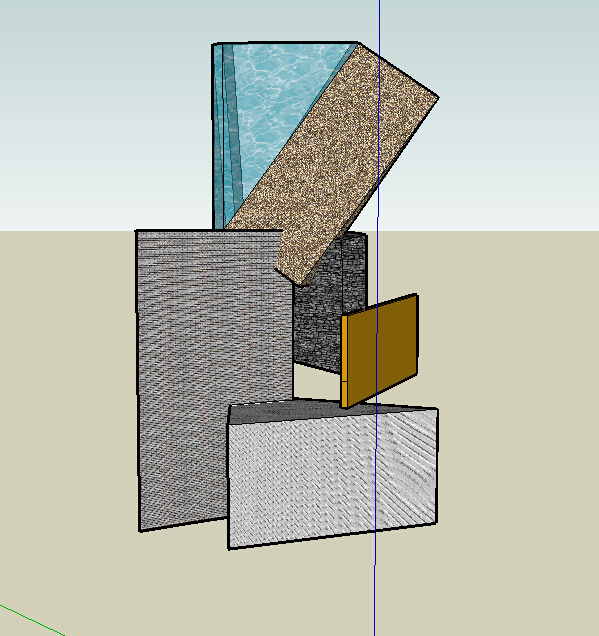Viewport: 599px width, 636px height.
Task: Select the sandy granite slanted slab face
Action: (333, 162)
